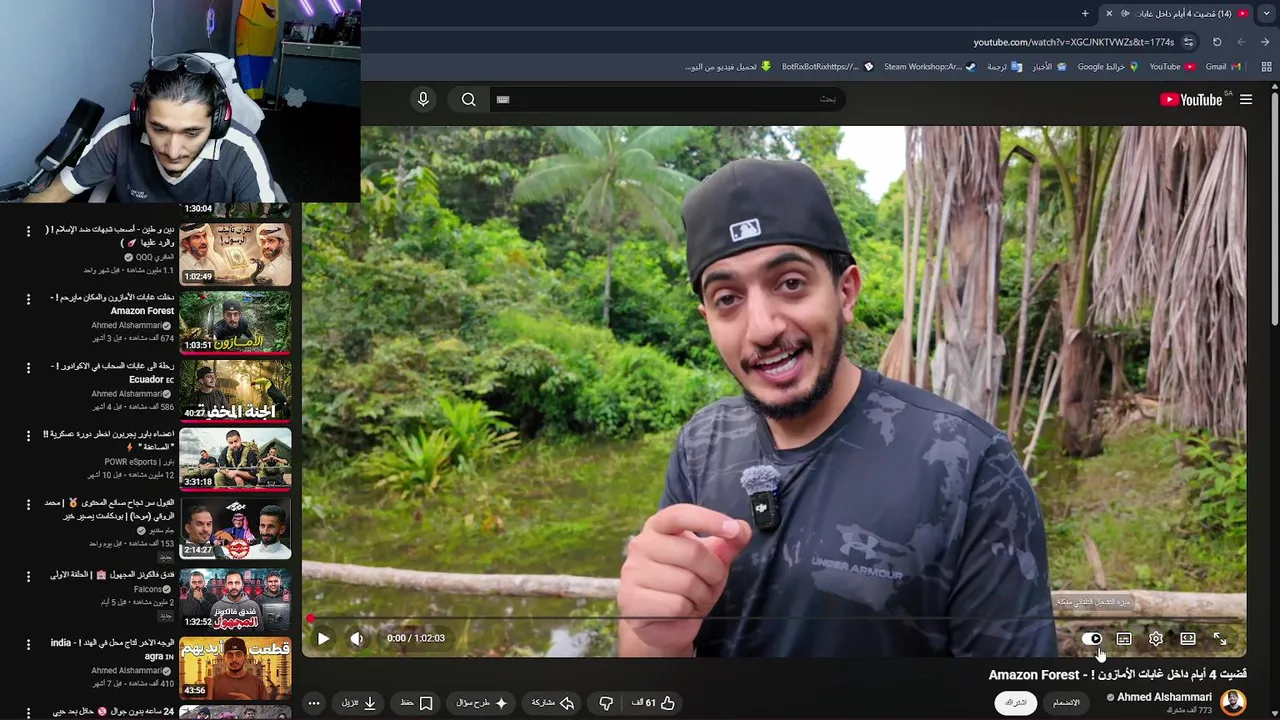The width and height of the screenshot is (1280, 720).
Task: Open the 1:02:49 Quran debate video thumbnail
Action: pos(235,253)
